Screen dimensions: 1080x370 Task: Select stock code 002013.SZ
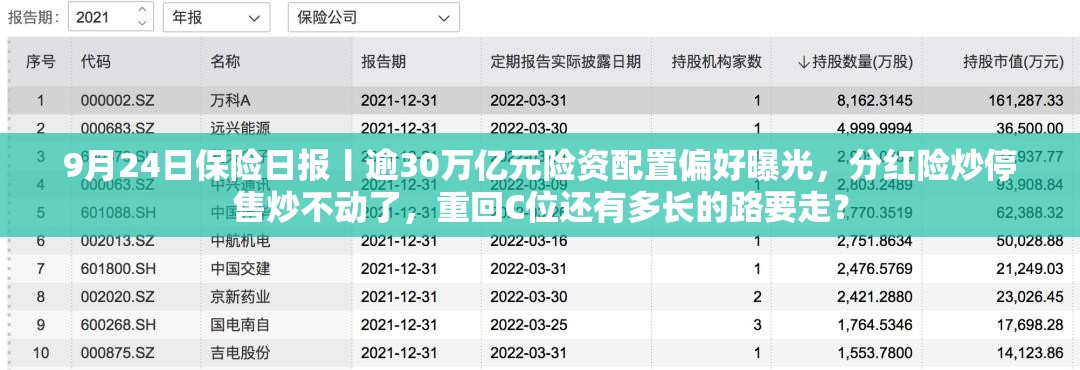click(x=118, y=240)
